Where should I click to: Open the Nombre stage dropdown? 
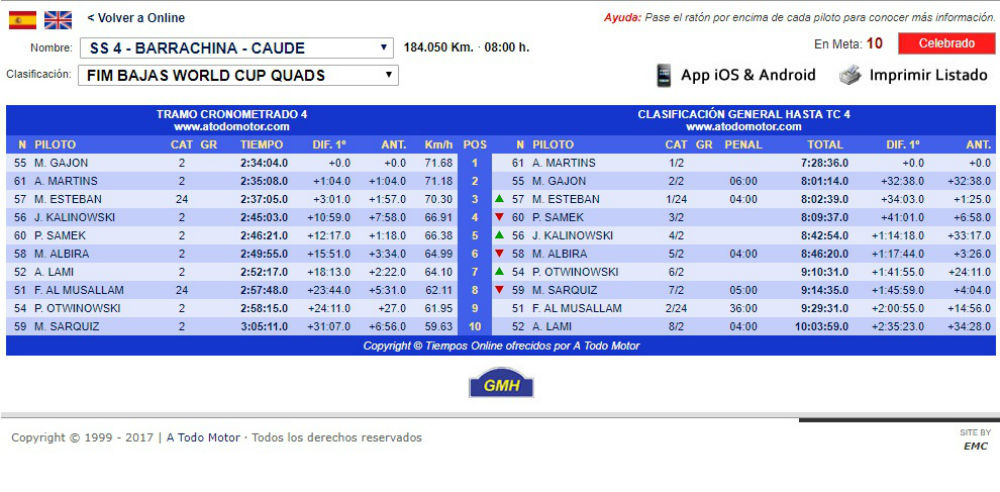238,48
